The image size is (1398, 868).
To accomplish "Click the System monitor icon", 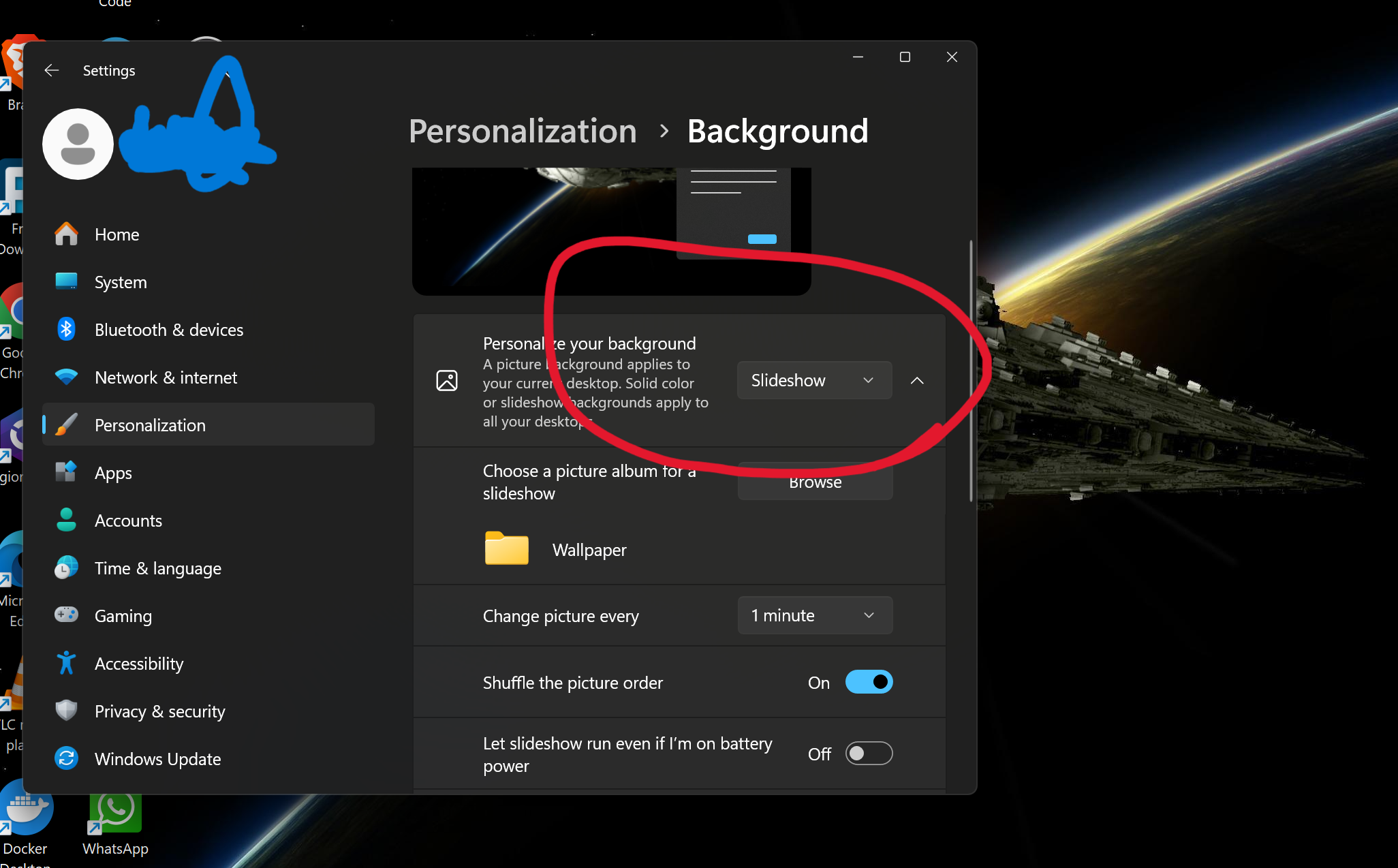I will coord(66,282).
